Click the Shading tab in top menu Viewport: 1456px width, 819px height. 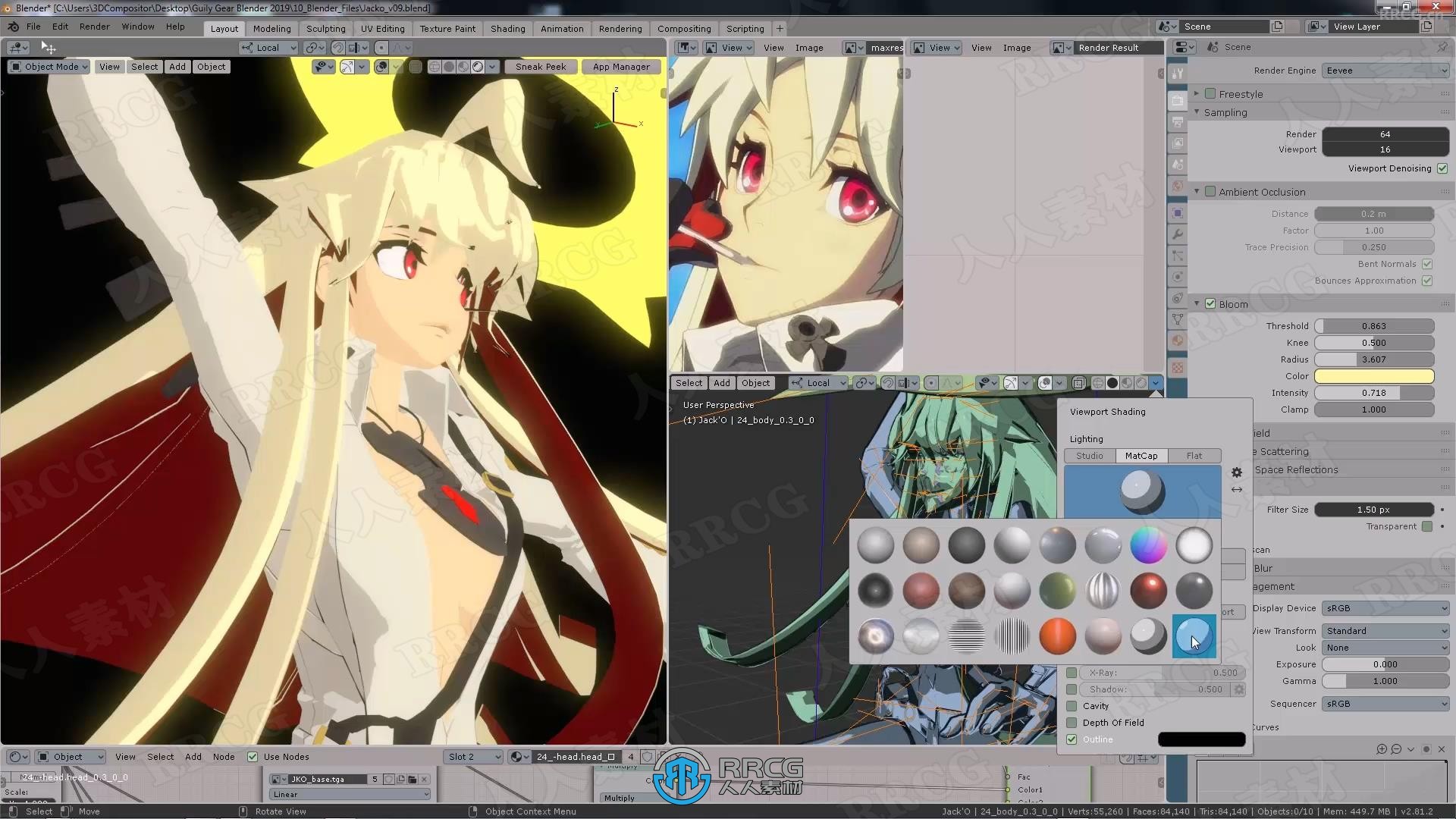[508, 28]
